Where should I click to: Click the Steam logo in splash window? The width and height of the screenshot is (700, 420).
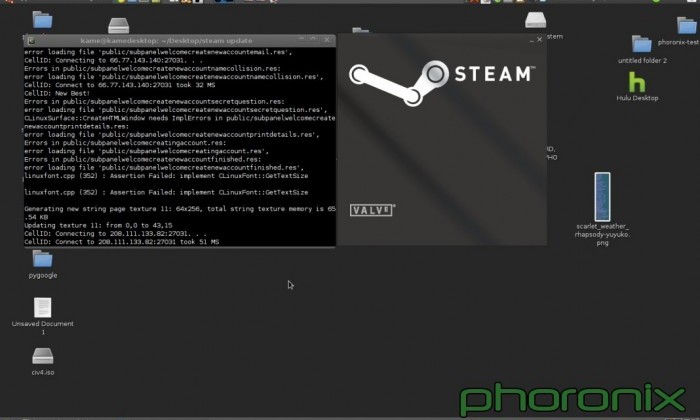442,83
